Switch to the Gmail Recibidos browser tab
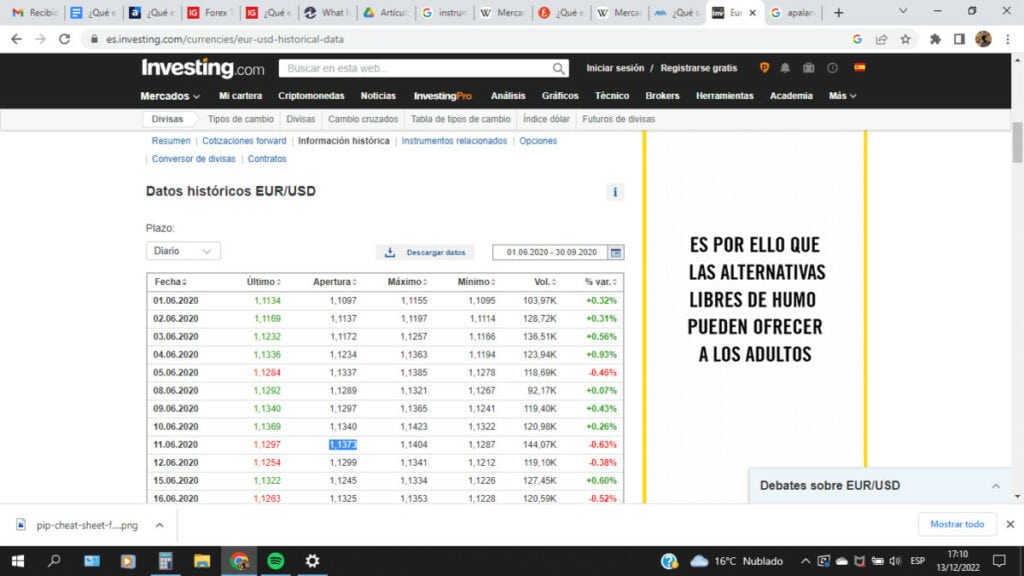 [35, 12]
